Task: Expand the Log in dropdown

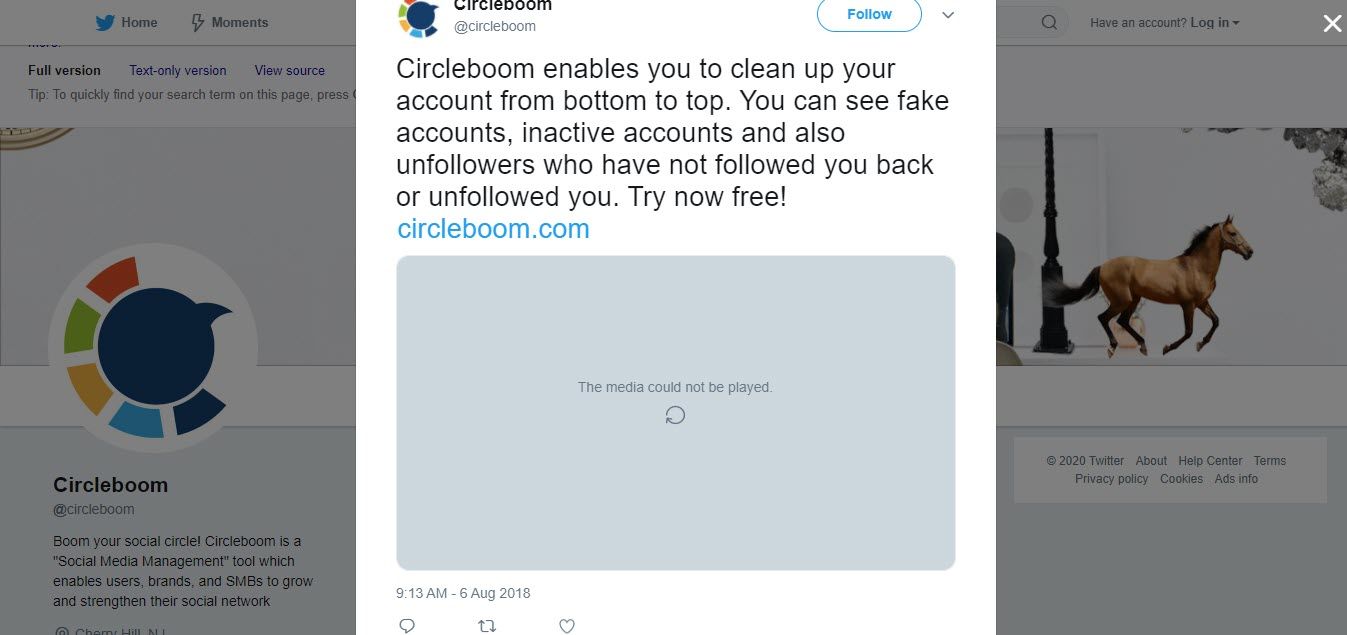Action: pyautogui.click(x=1214, y=22)
